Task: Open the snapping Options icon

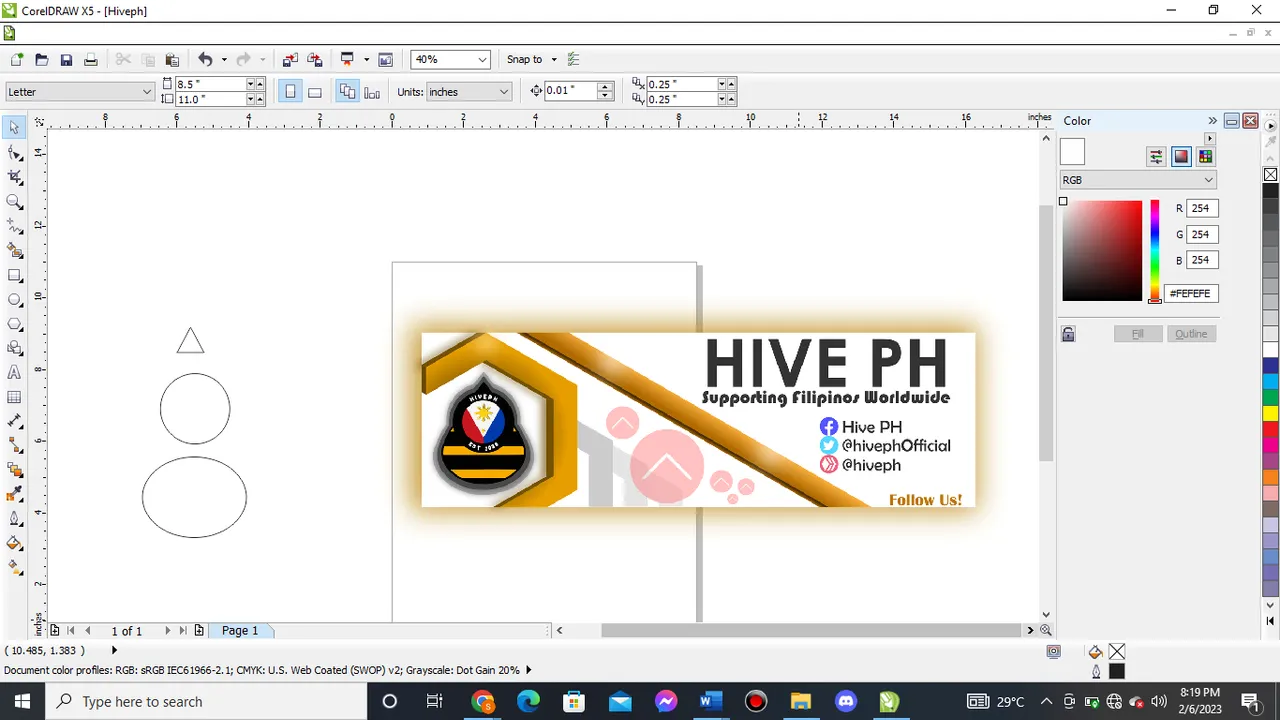Action: coord(573,60)
